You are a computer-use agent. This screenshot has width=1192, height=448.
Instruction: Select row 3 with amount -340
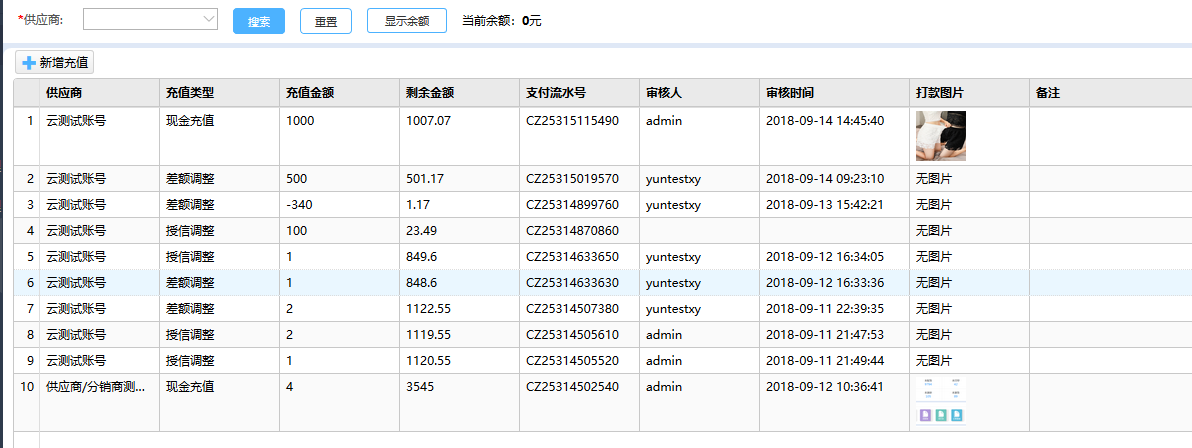point(300,205)
